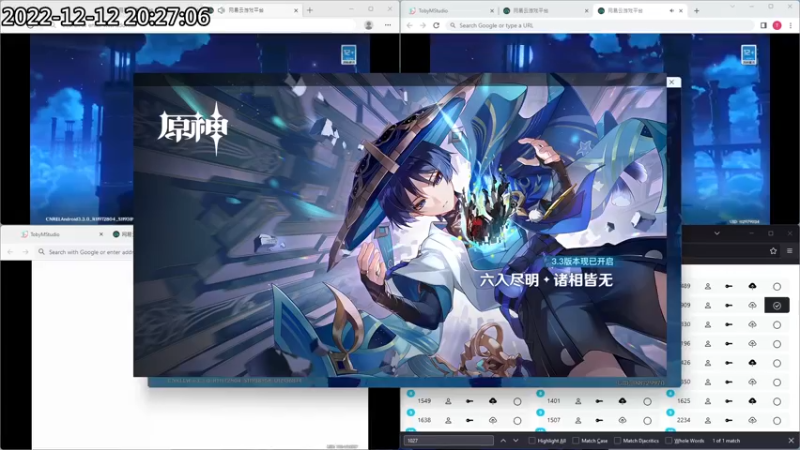Screen dimensions: 800x450
Task: Go back in the Chrome window
Action: tap(410, 25)
